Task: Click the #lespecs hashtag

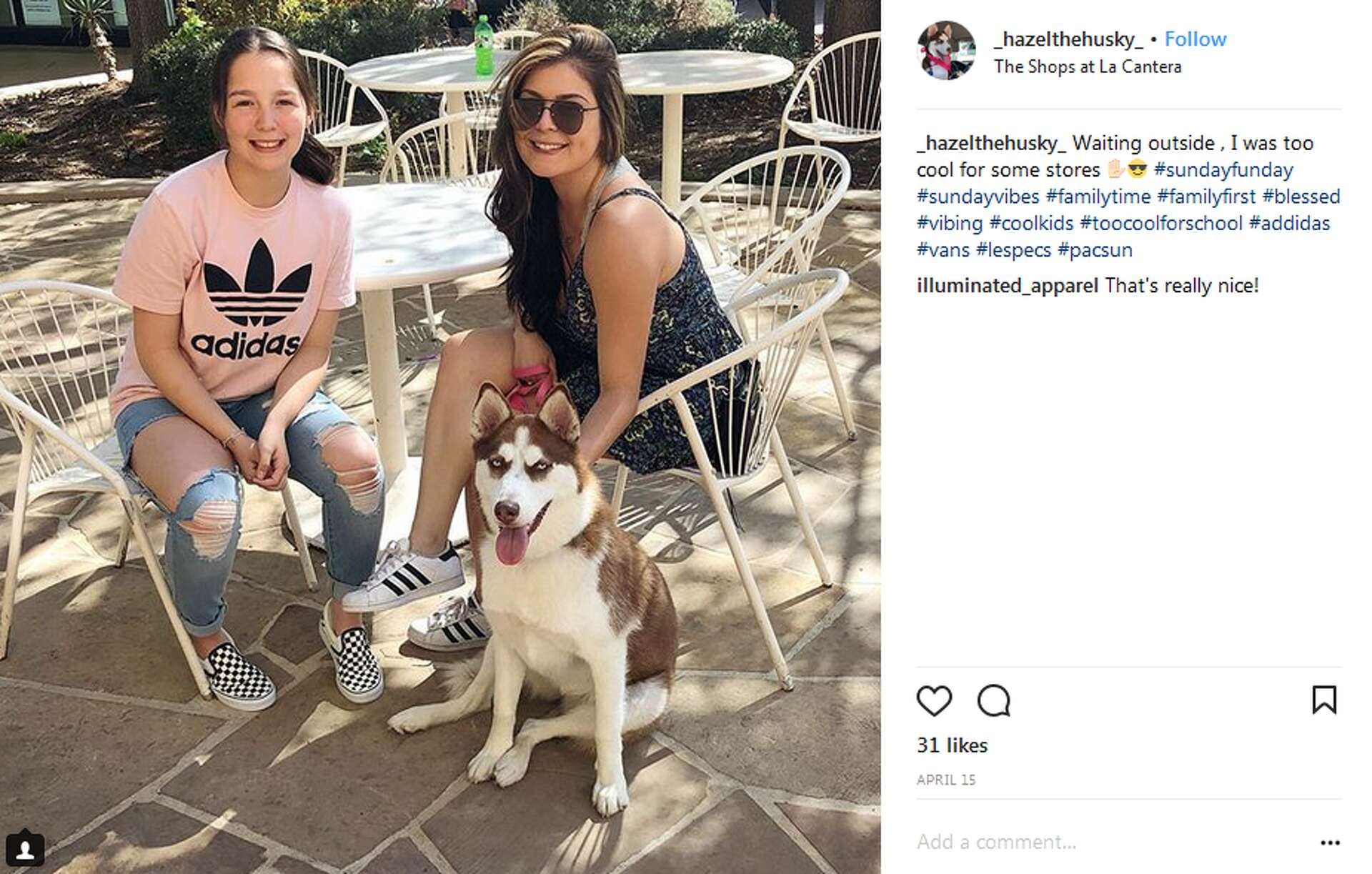Action: (1013, 250)
